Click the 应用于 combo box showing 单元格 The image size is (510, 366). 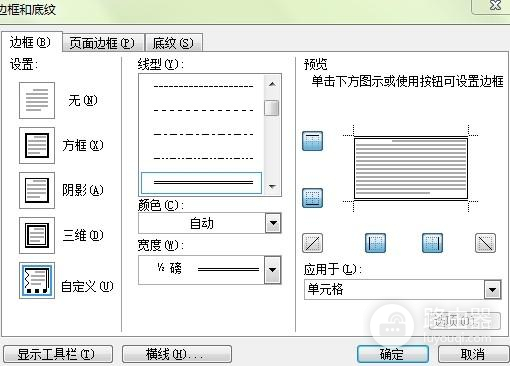(x=403, y=290)
